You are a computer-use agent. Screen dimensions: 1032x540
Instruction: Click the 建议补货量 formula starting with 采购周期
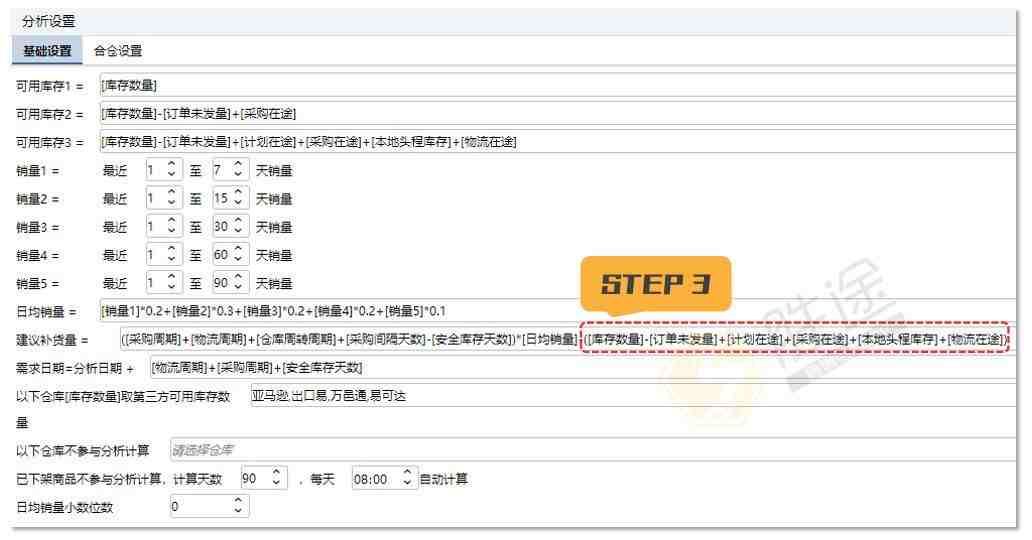[348, 341]
